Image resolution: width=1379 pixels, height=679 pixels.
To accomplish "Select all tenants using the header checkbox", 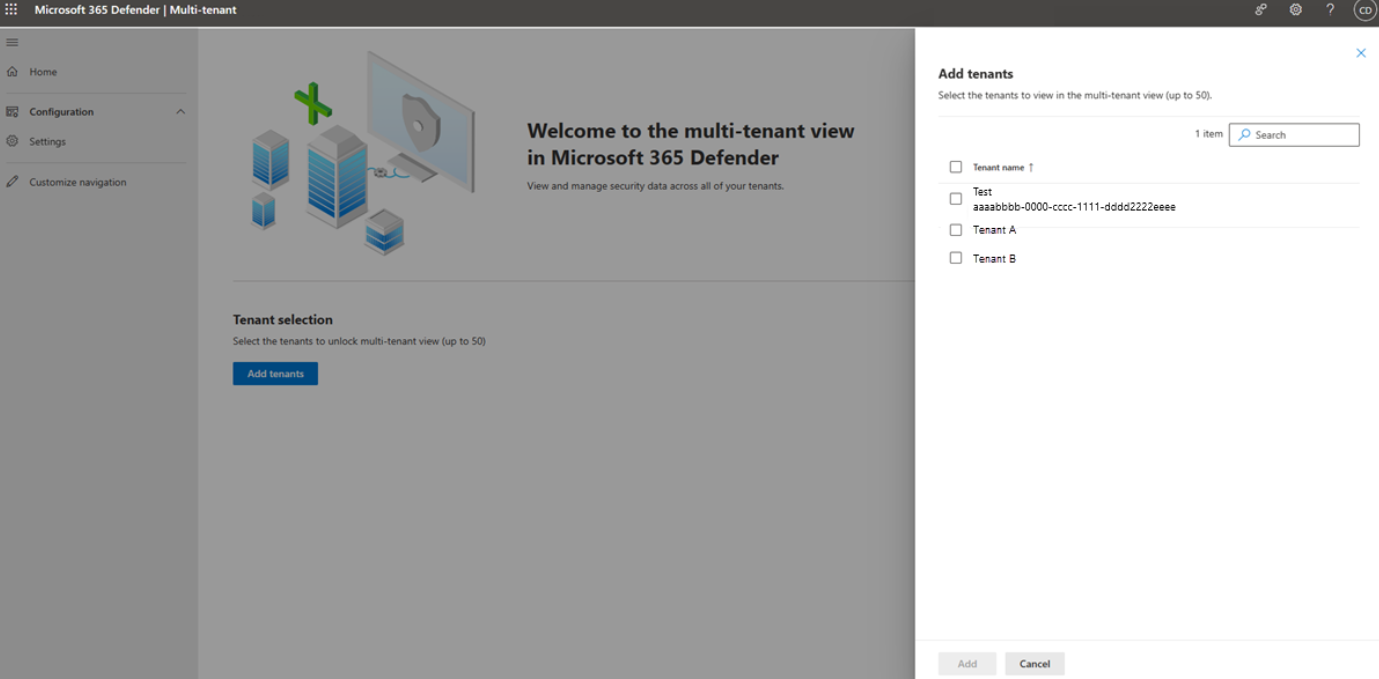I will tap(955, 166).
